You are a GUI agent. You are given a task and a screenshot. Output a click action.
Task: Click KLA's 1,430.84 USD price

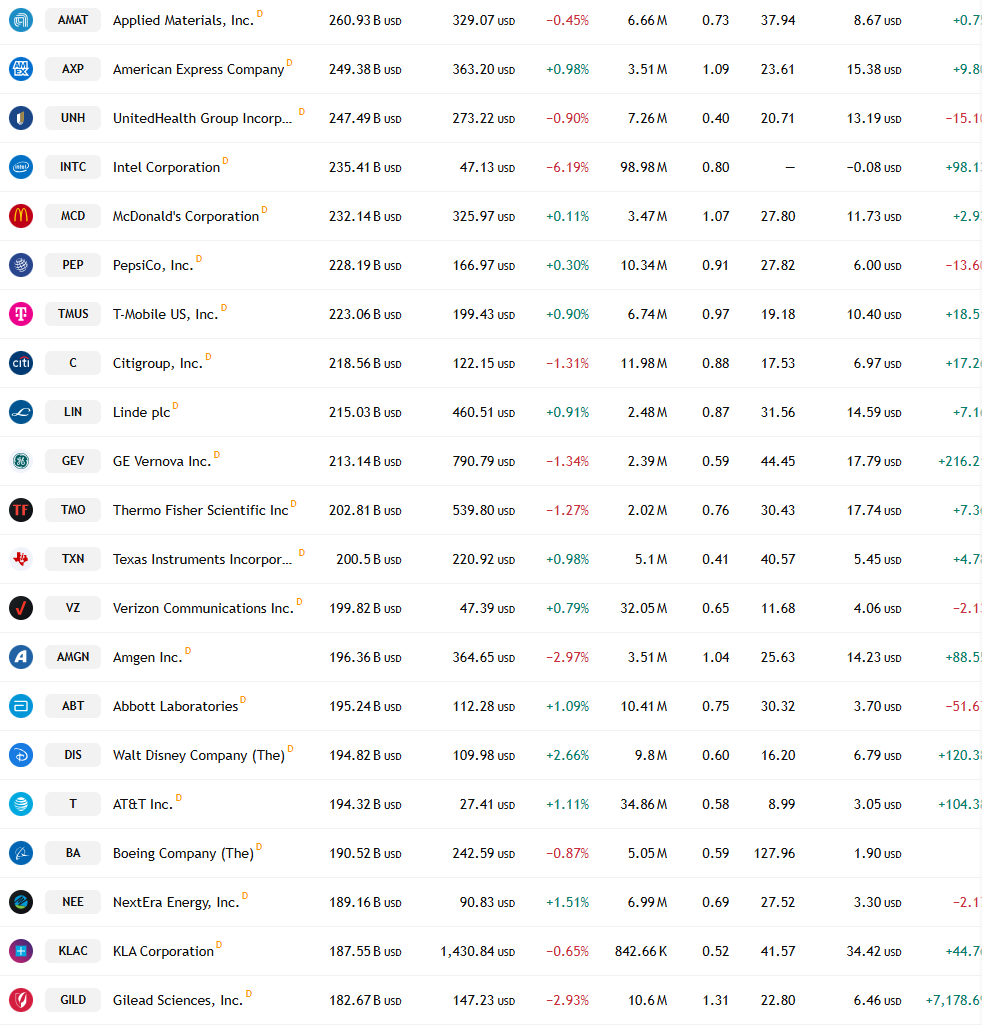click(x=477, y=952)
